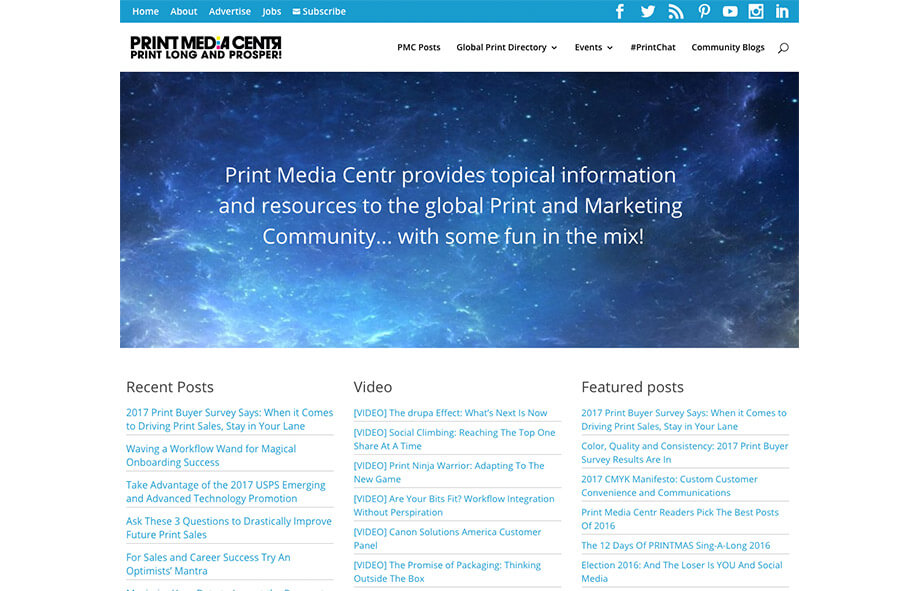Viewport: 920px width, 591px height.
Task: Go to Home in top bar
Action: [145, 11]
